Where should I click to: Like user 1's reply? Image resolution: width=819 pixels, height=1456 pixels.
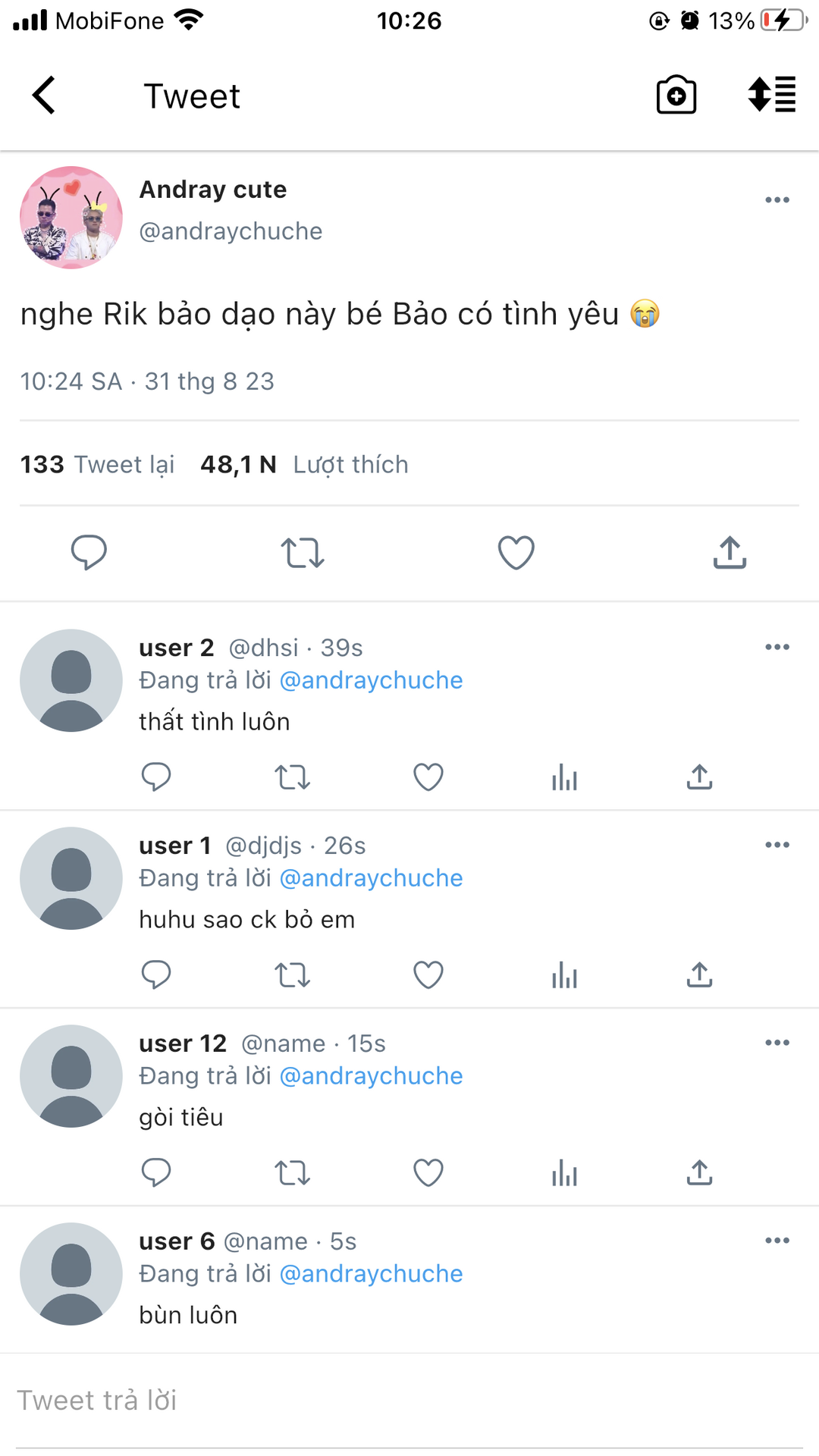coord(428,975)
